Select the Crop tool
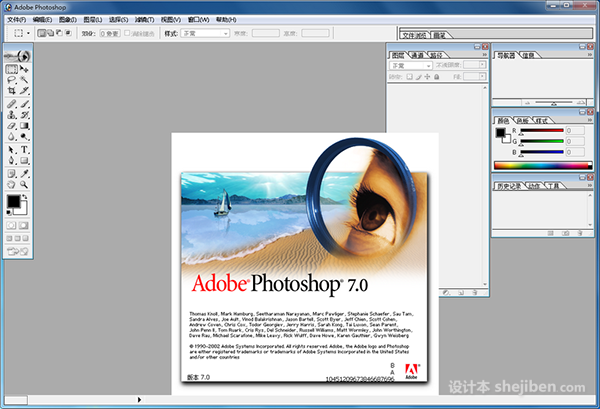Viewport: 600px width, 409px height. tap(11, 91)
